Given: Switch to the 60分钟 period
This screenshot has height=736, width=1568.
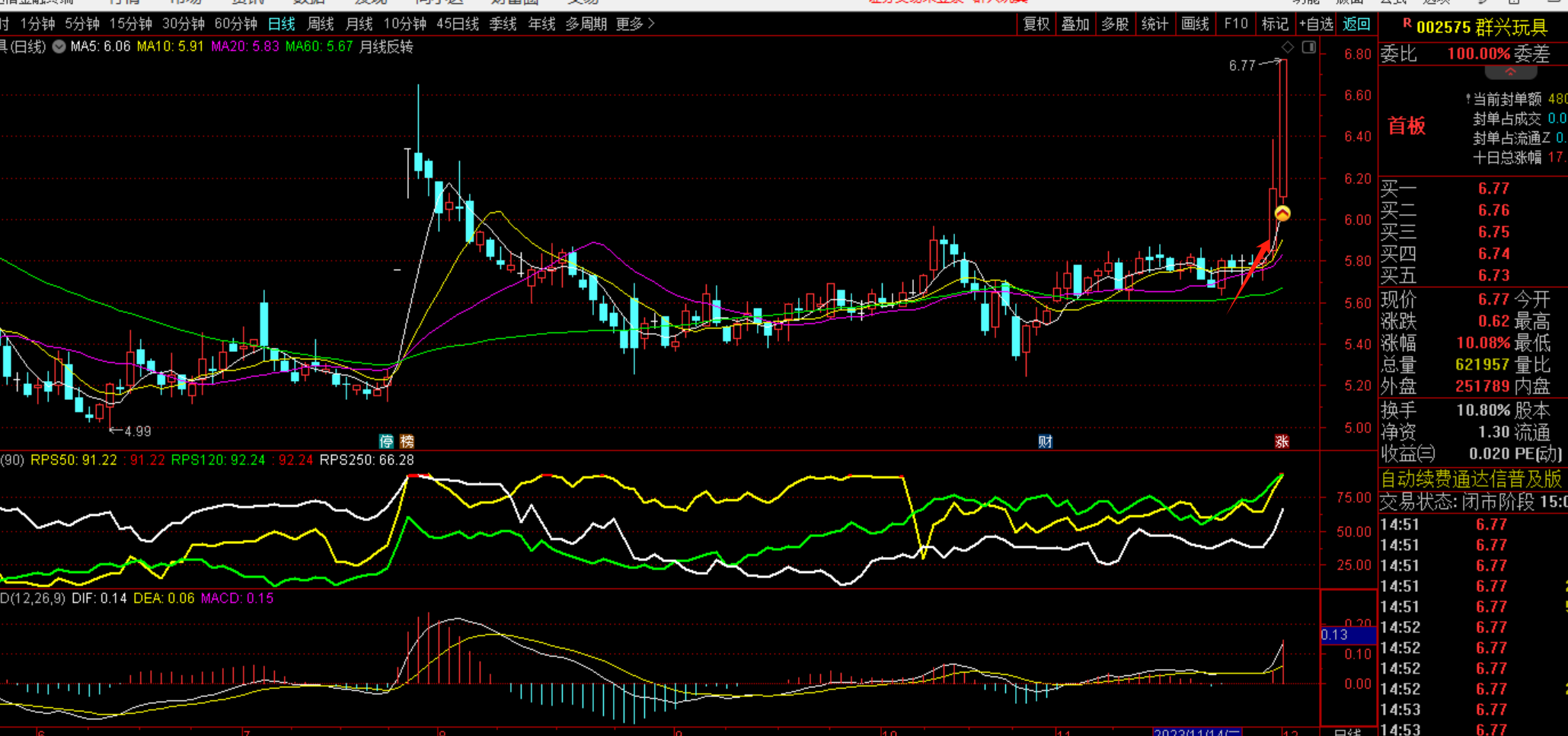Looking at the screenshot, I should 235,24.
